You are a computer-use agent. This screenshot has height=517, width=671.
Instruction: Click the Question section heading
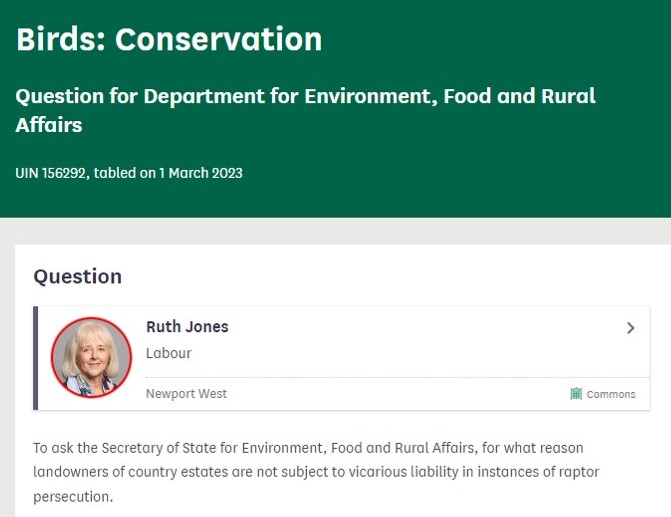(77, 276)
